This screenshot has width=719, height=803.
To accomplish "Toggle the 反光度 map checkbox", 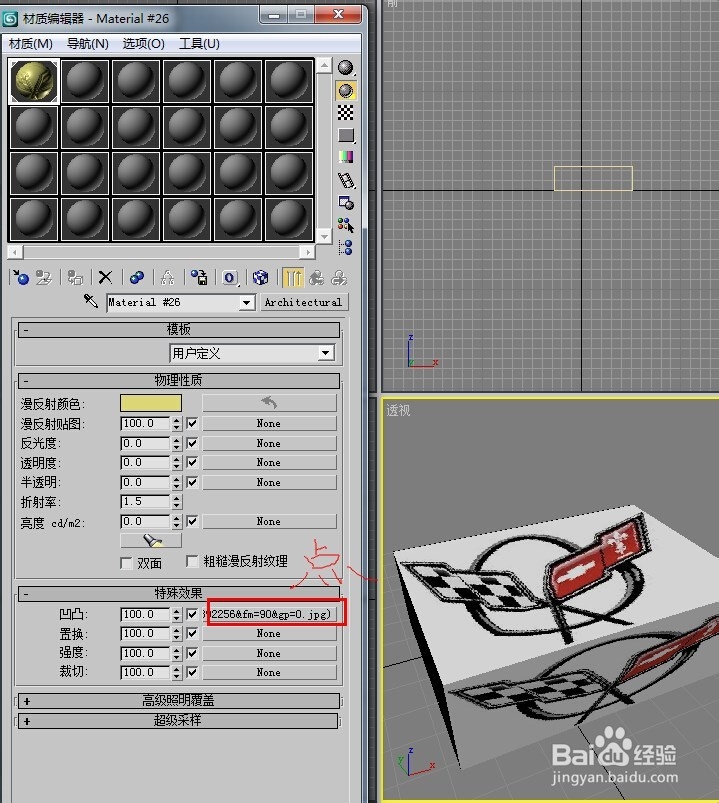I will click(x=192, y=443).
